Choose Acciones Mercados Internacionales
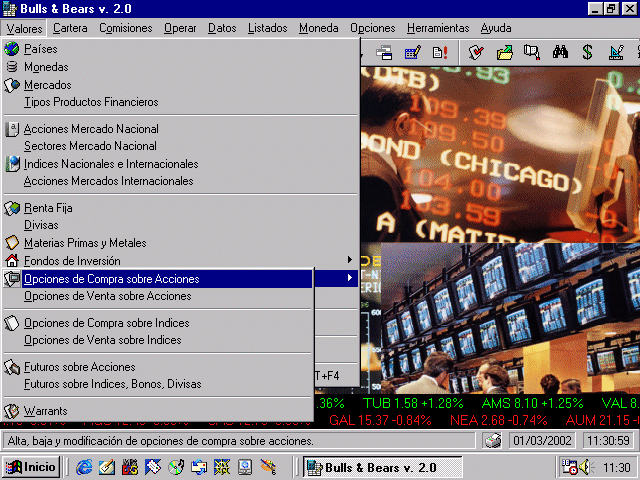This screenshot has height=480, width=640. click(181, 181)
